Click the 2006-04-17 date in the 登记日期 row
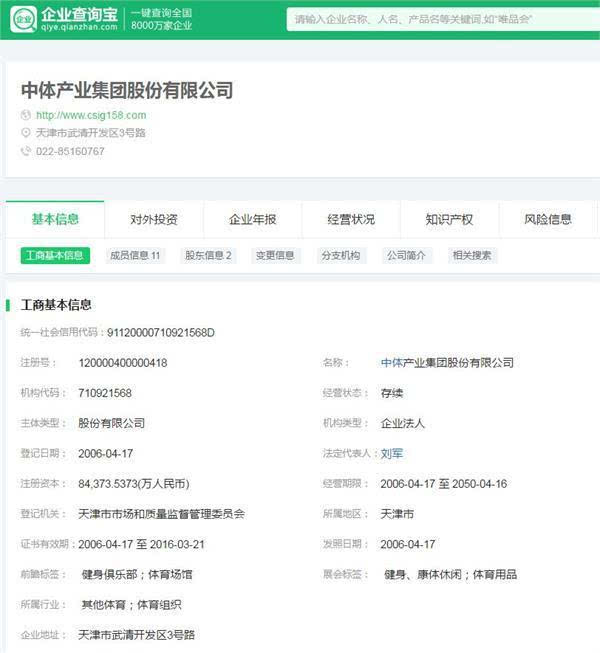Screen dimensions: 600x653 click(106, 454)
